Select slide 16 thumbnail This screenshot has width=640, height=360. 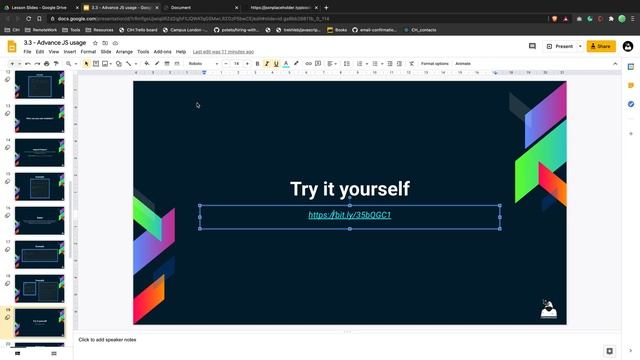click(40, 220)
